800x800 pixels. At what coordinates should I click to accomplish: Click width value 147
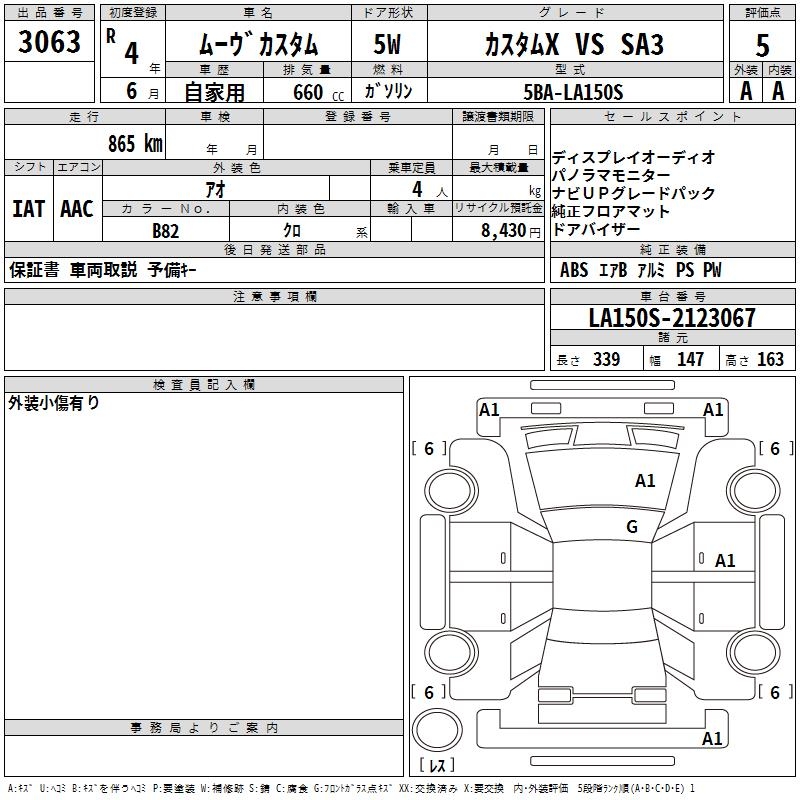pos(690,359)
